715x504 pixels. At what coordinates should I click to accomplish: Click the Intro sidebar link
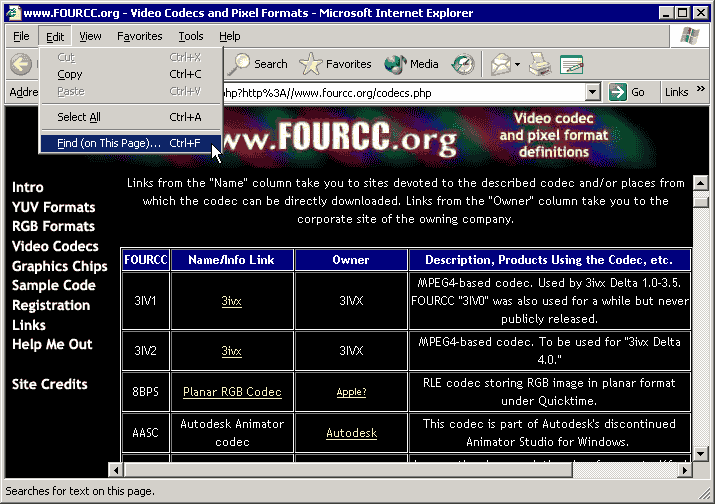[x=28, y=187]
